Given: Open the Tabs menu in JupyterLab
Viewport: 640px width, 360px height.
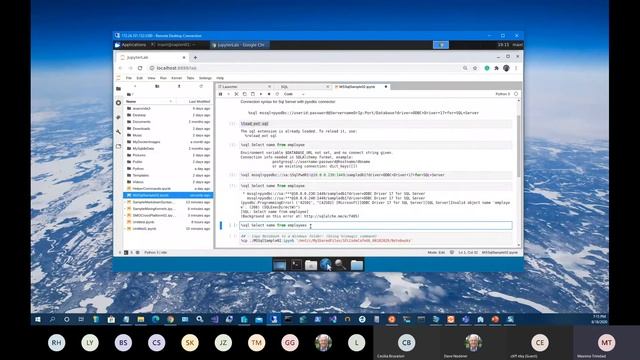Looking at the screenshot, I should click(190, 78).
